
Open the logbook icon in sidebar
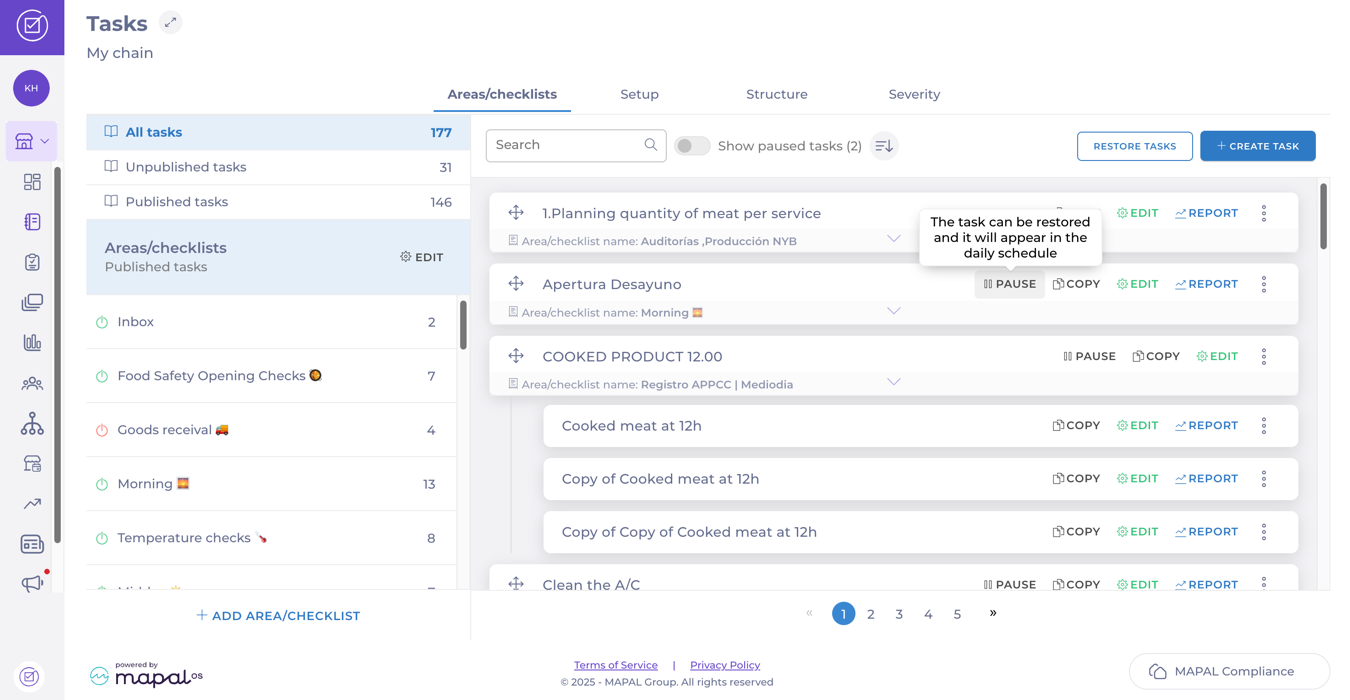tap(32, 222)
